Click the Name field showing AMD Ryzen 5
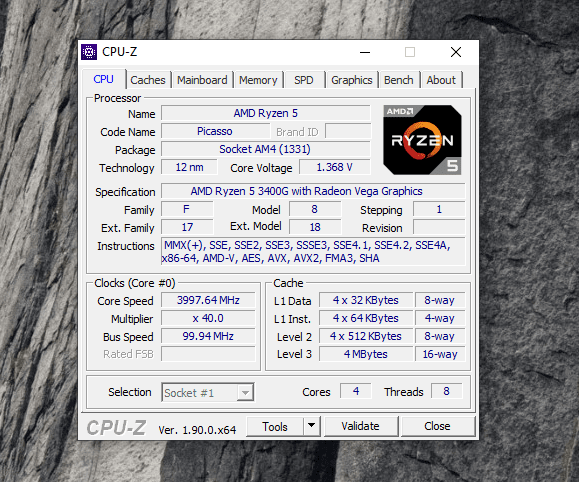This screenshot has height=482, width=579. tap(265, 113)
